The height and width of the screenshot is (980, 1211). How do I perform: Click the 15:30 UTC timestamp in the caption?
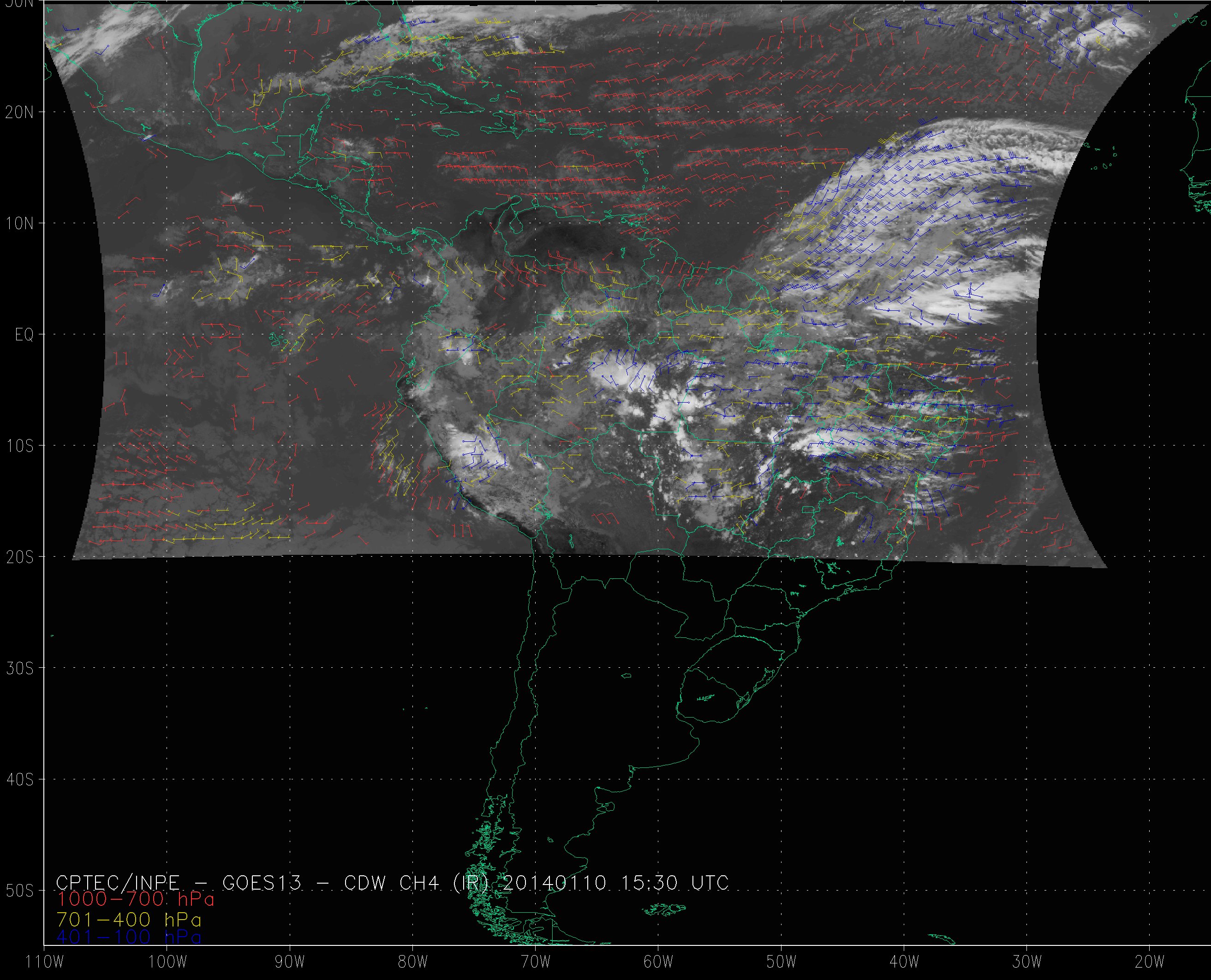pos(675,883)
